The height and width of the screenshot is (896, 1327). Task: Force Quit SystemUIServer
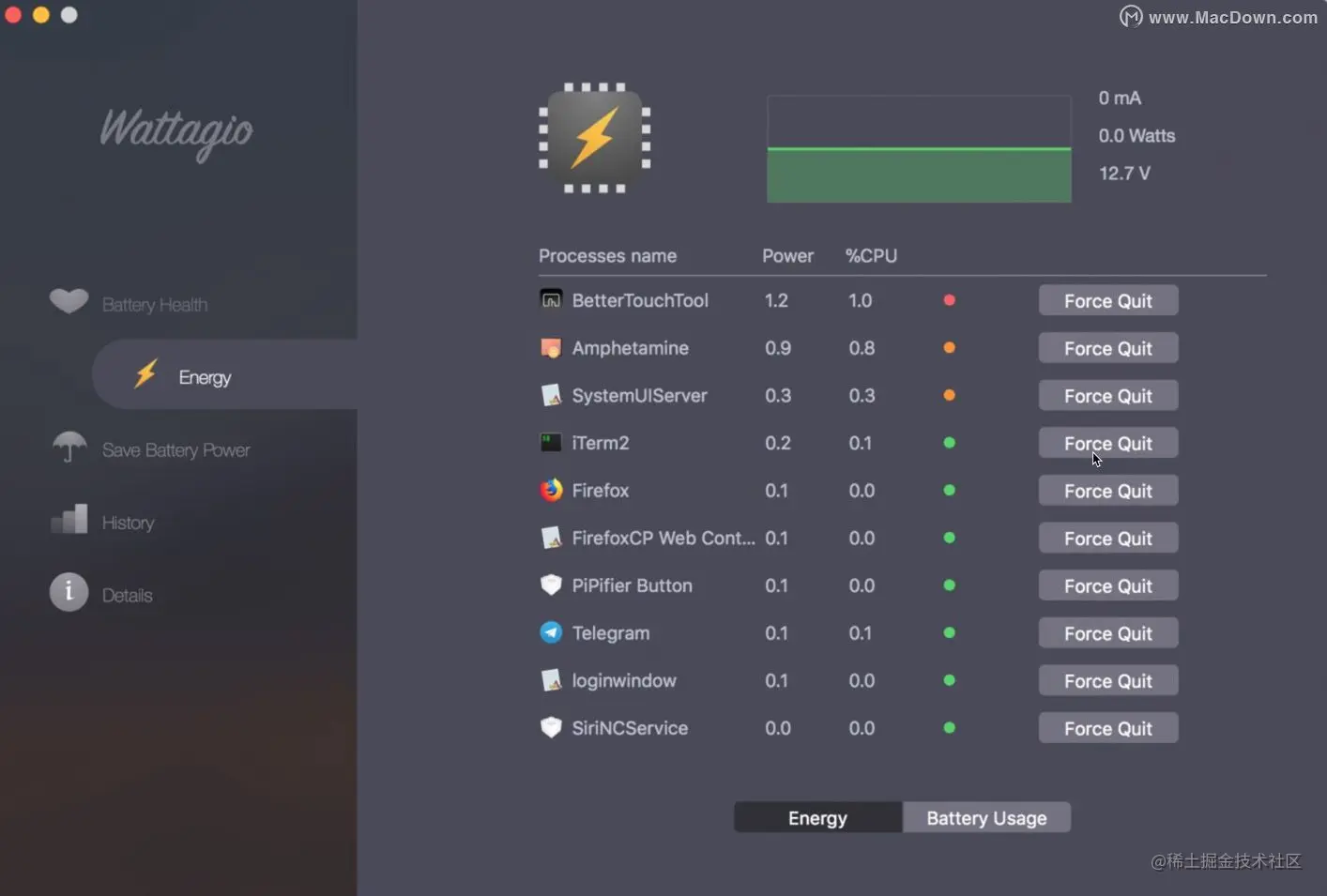1108,396
